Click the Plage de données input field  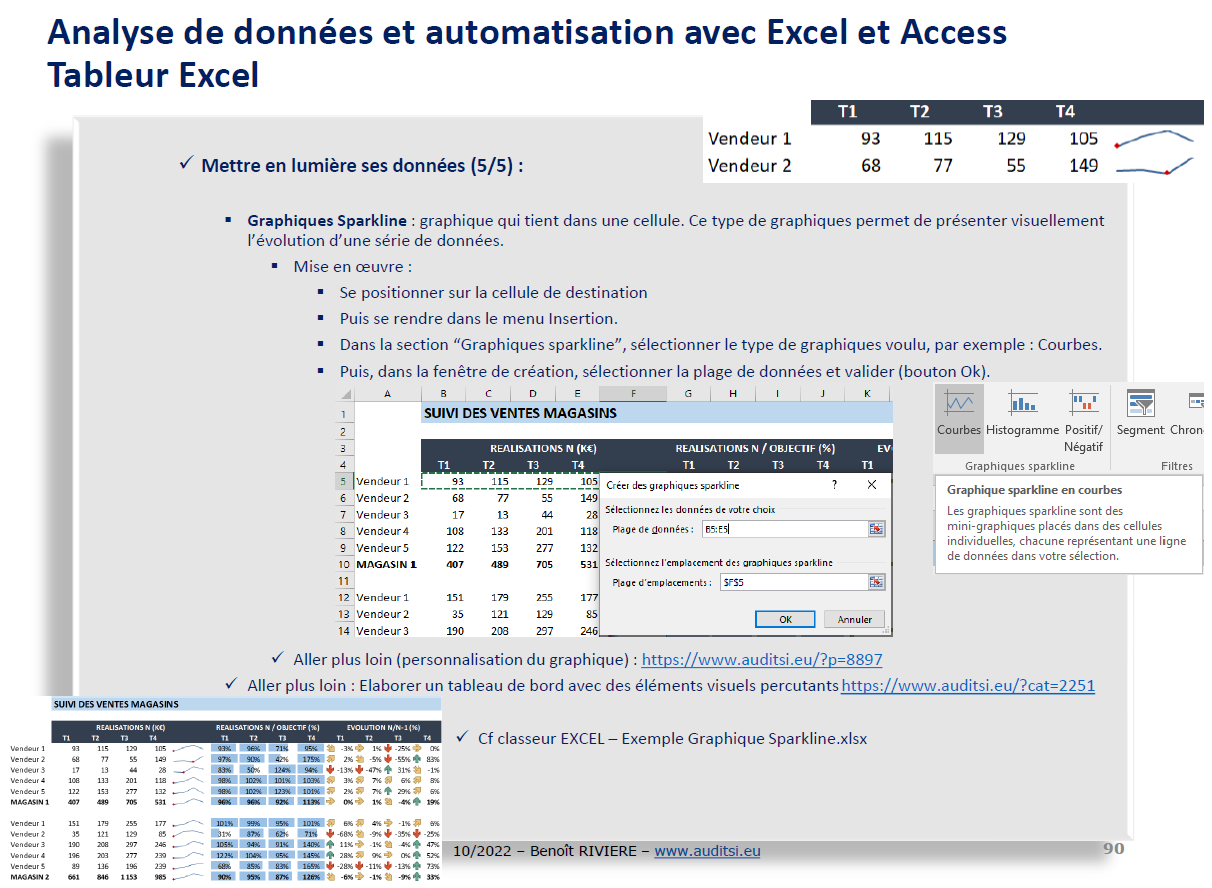pyautogui.click(x=784, y=529)
